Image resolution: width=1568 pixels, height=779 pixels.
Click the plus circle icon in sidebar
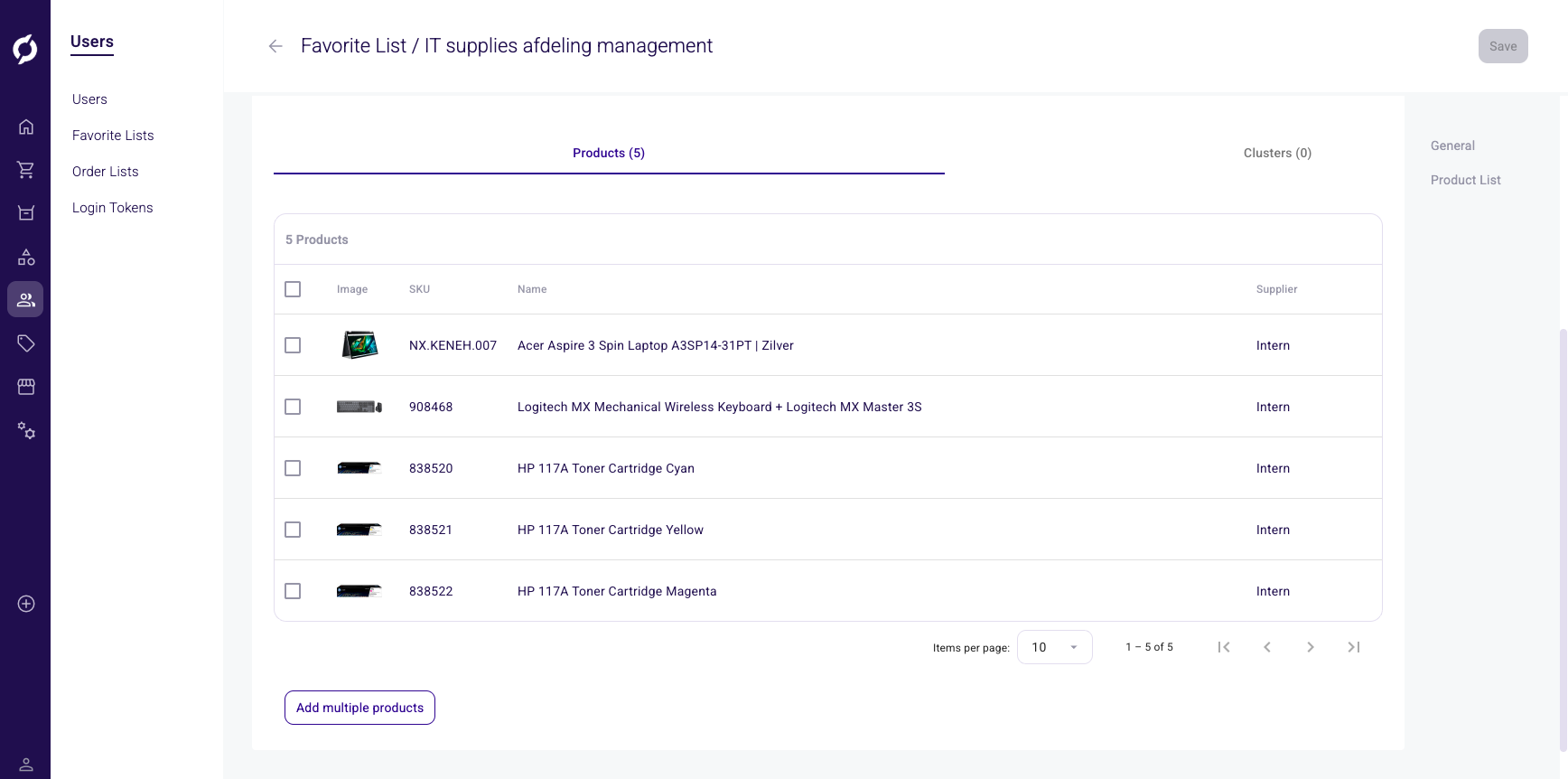pos(26,604)
